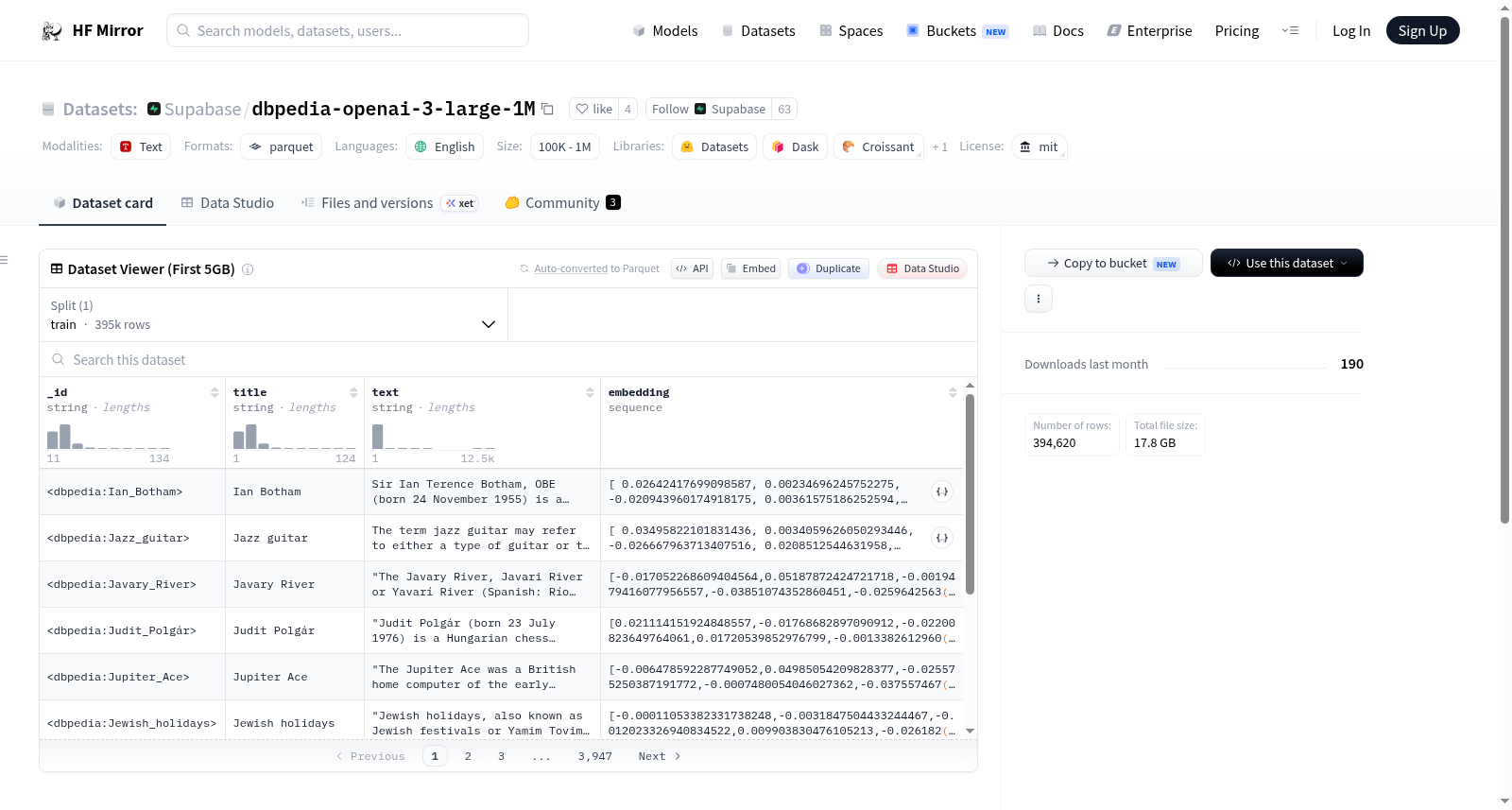
Task: Sort by the _id column
Action: (x=215, y=392)
